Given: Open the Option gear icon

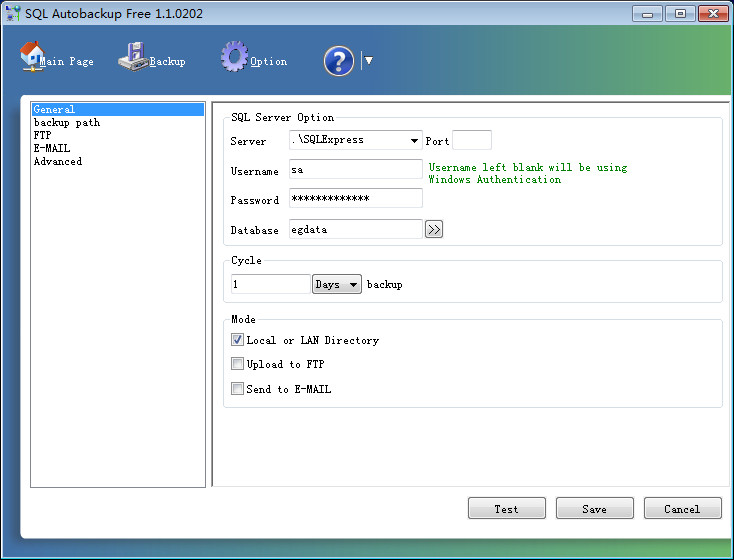Looking at the screenshot, I should coord(235,56).
